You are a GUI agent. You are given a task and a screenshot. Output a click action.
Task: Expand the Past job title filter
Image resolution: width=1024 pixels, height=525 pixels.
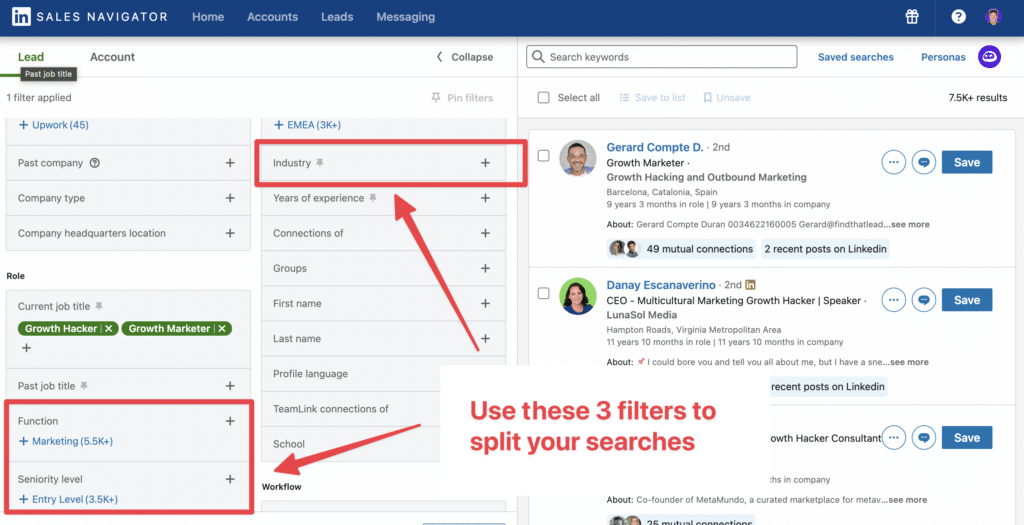tap(230, 386)
